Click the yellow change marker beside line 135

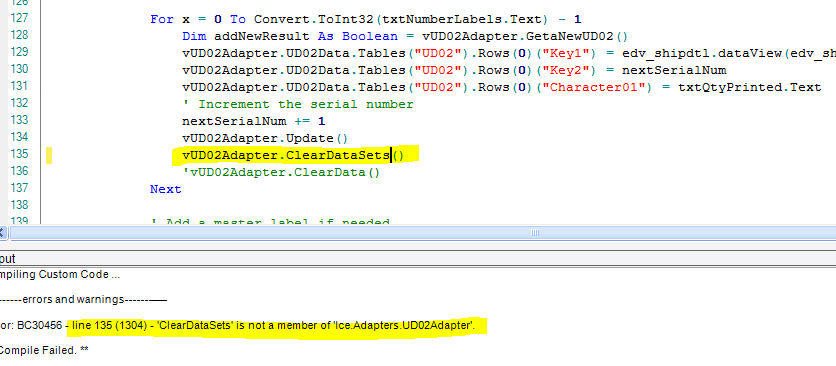point(49,155)
